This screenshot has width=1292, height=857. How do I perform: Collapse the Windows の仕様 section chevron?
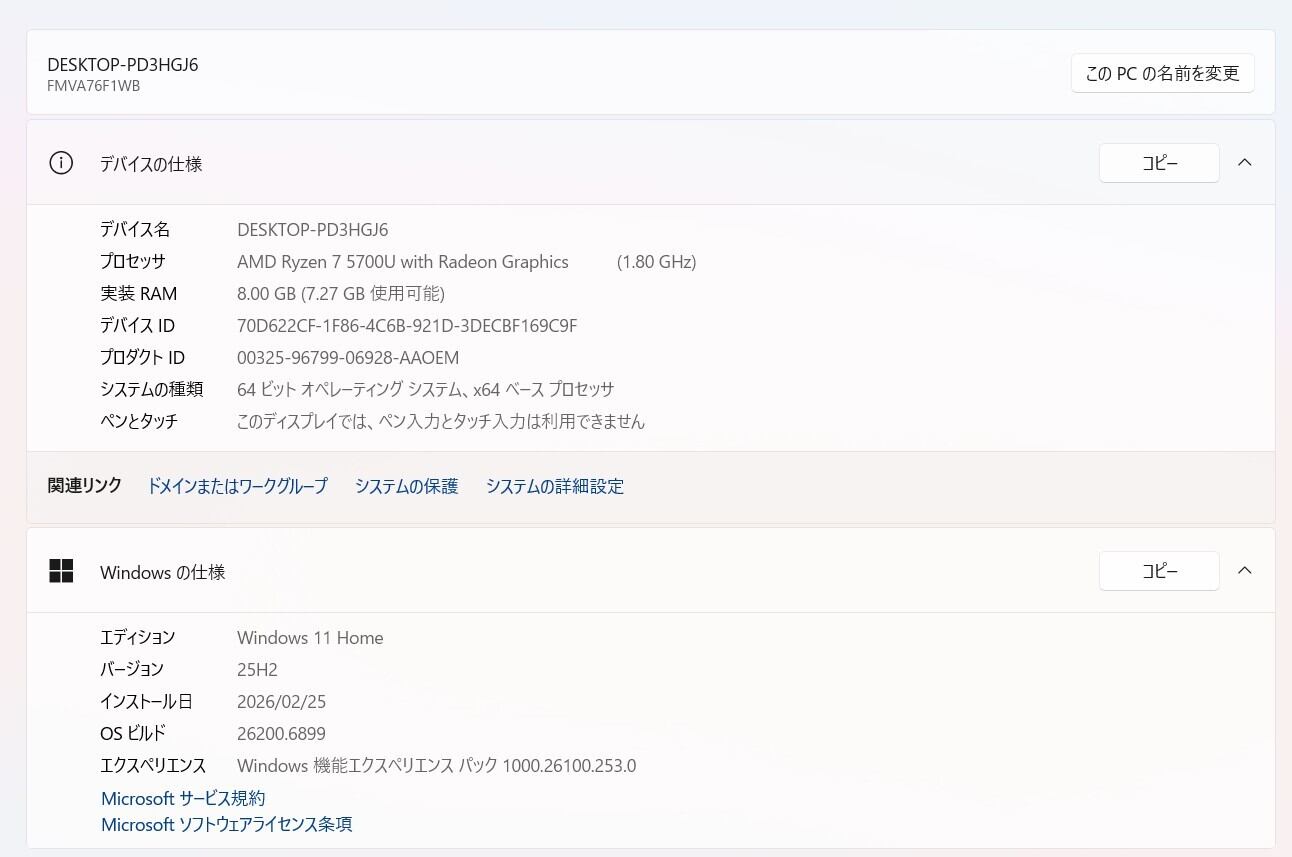coord(1245,571)
